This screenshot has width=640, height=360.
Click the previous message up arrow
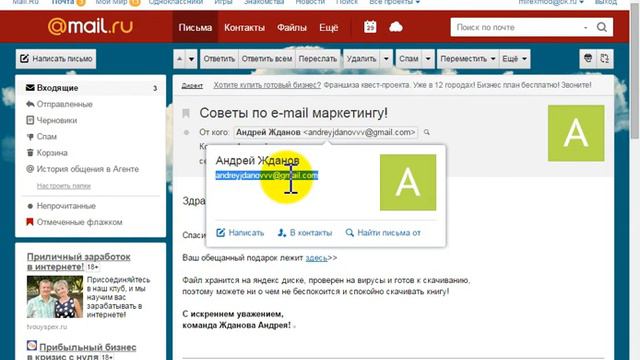coord(180,59)
